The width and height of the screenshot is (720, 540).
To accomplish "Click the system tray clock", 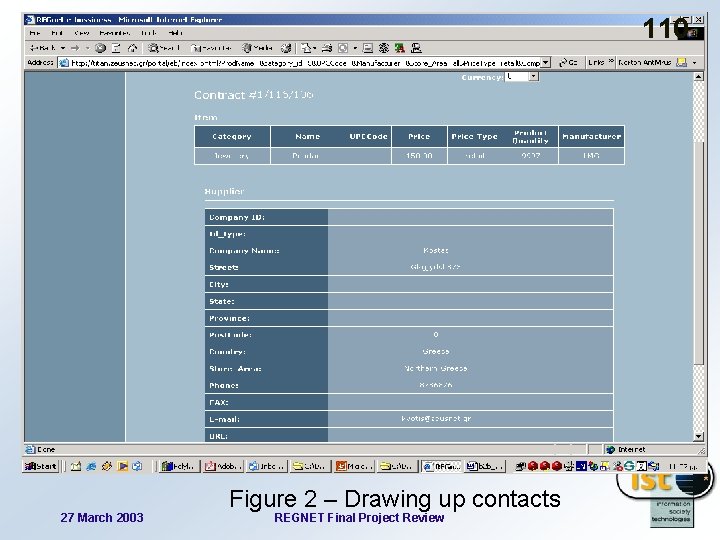I will click(x=684, y=467).
